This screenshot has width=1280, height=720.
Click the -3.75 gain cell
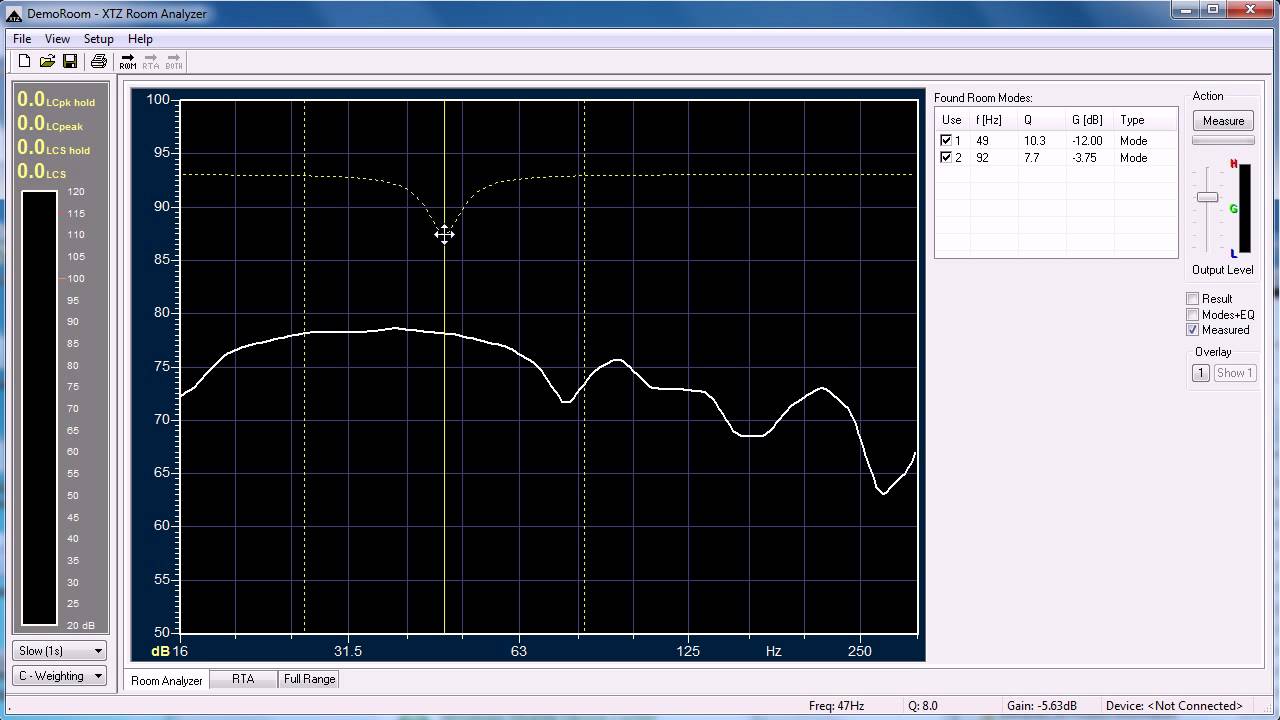pyautogui.click(x=1085, y=158)
